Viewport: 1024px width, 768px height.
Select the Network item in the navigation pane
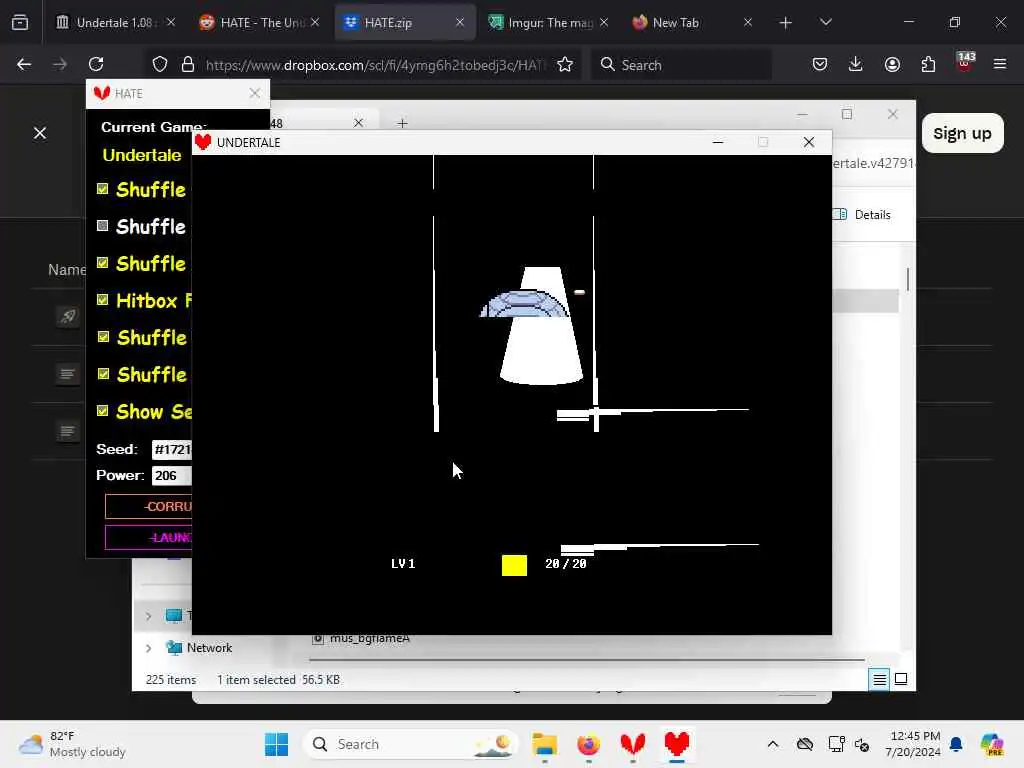click(209, 648)
